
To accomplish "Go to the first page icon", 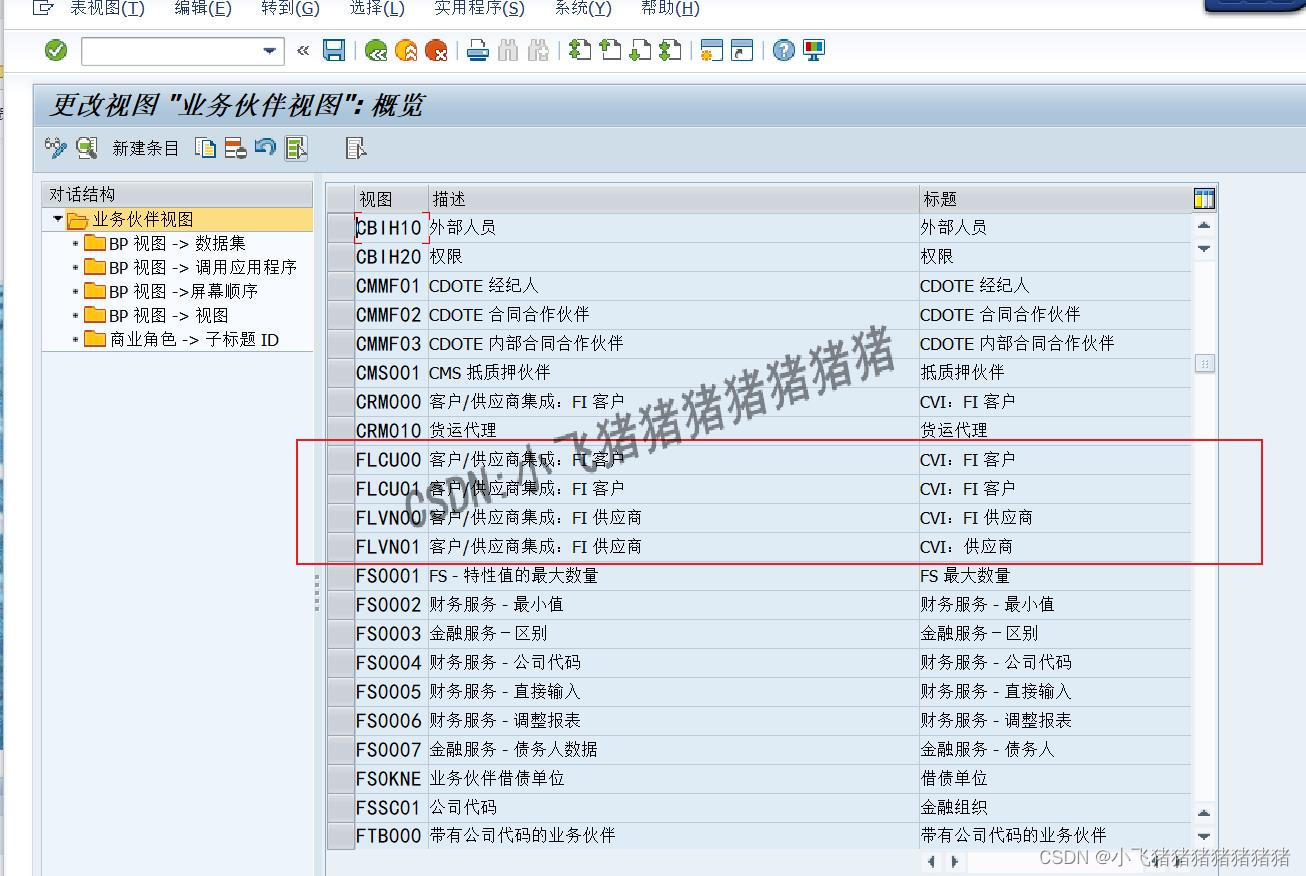I will [580, 50].
